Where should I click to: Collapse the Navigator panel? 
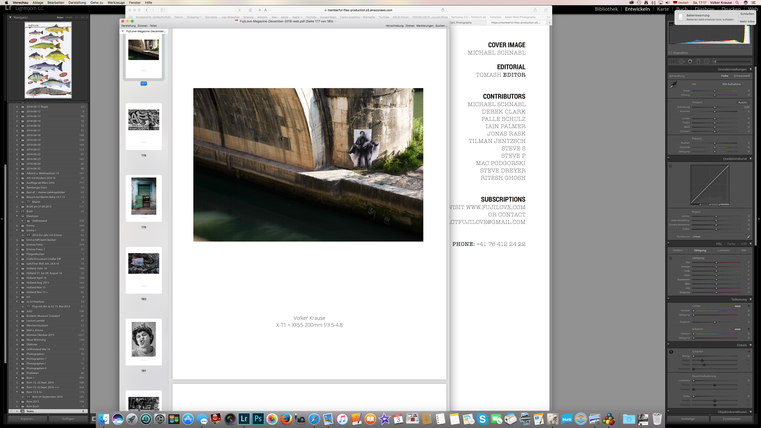(x=10, y=17)
